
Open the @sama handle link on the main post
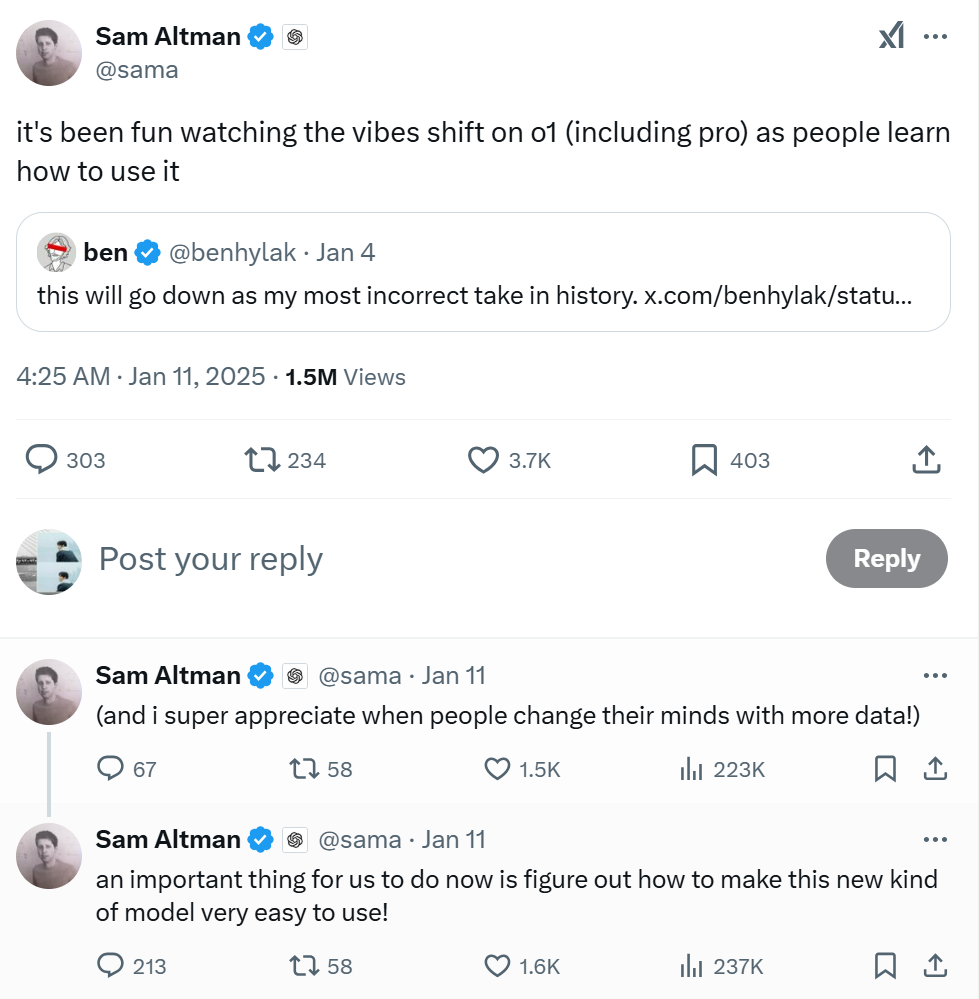pos(136,70)
